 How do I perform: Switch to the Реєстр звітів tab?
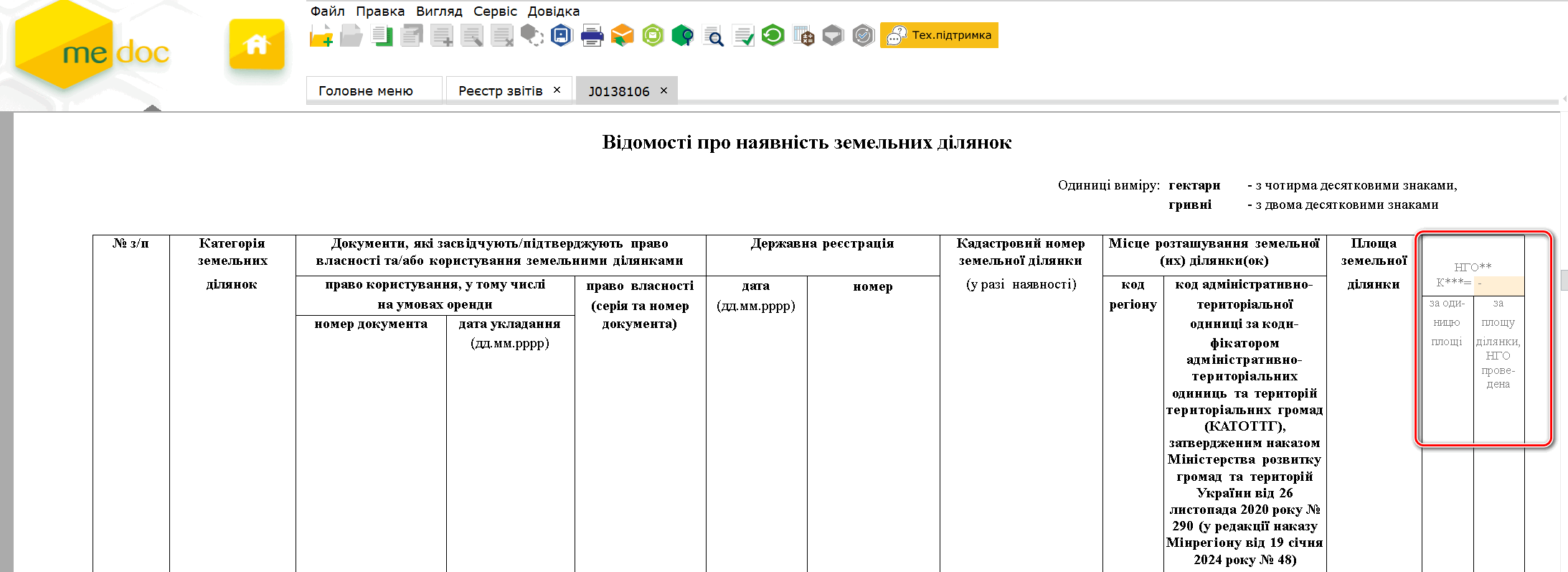(x=500, y=91)
